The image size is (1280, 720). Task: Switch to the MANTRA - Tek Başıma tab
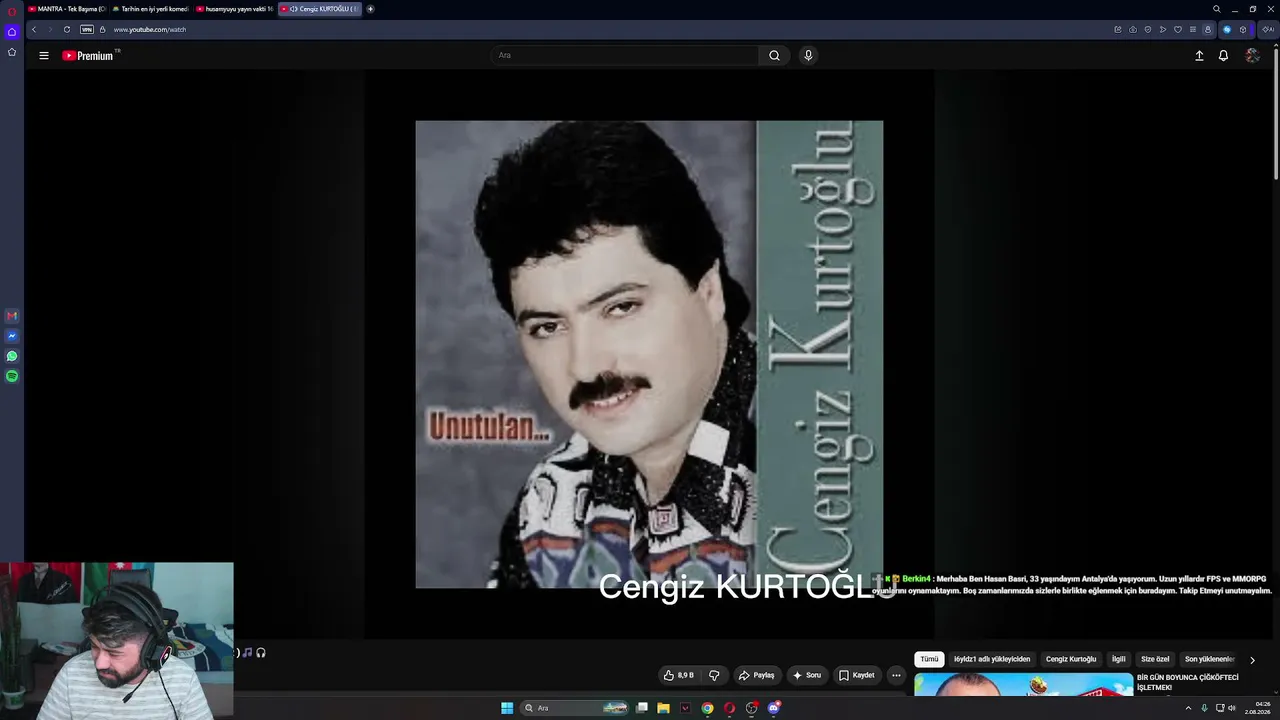(67, 9)
